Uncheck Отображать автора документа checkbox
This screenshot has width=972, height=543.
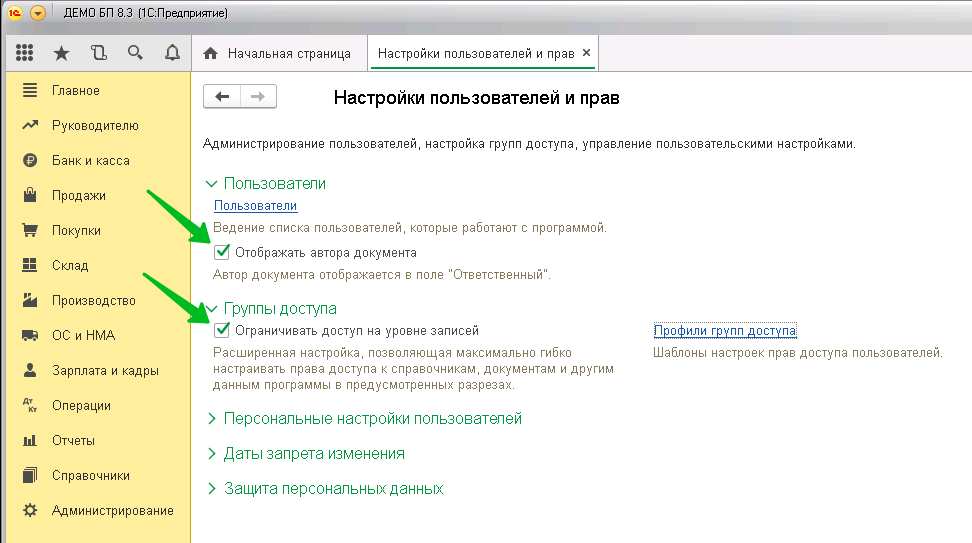pyautogui.click(x=222, y=253)
